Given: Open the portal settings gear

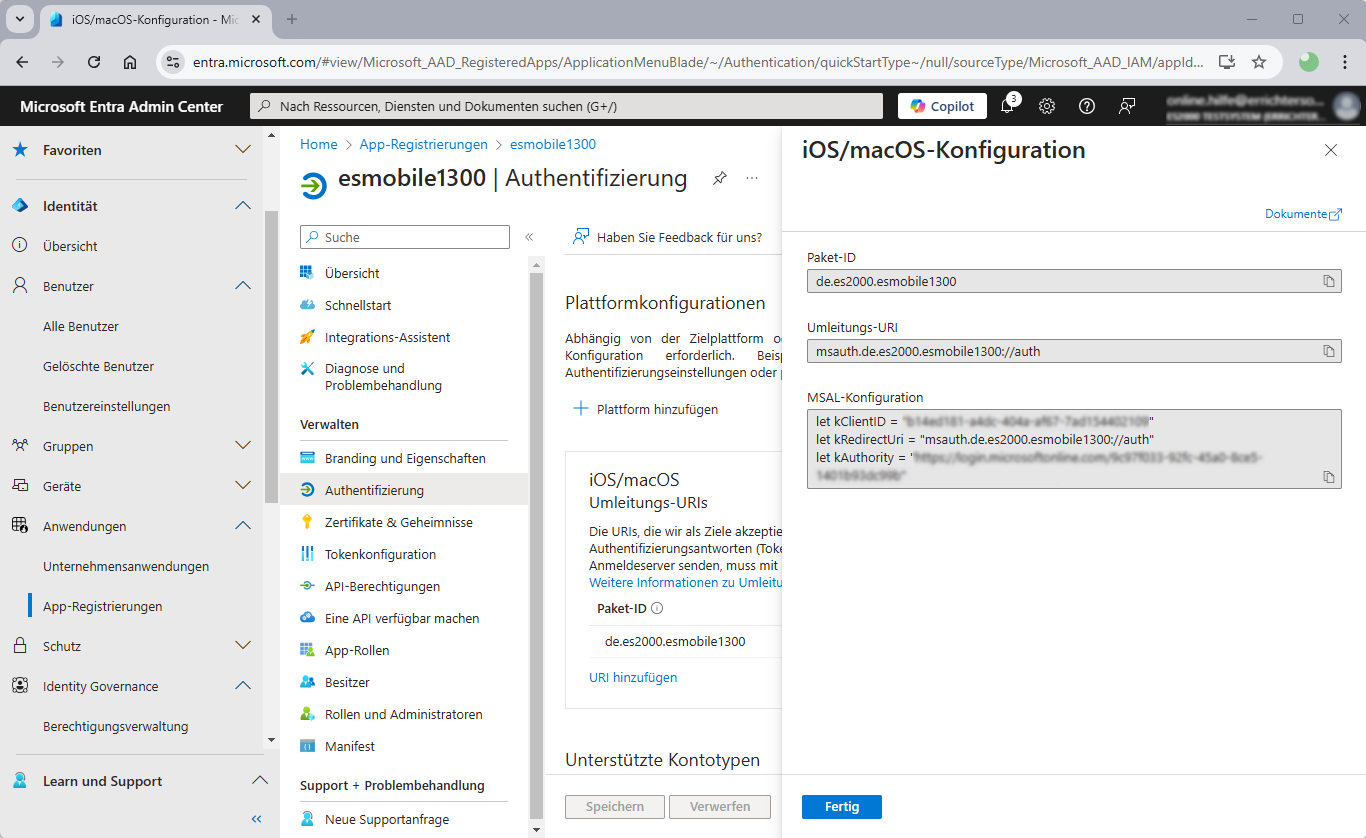Looking at the screenshot, I should point(1047,106).
